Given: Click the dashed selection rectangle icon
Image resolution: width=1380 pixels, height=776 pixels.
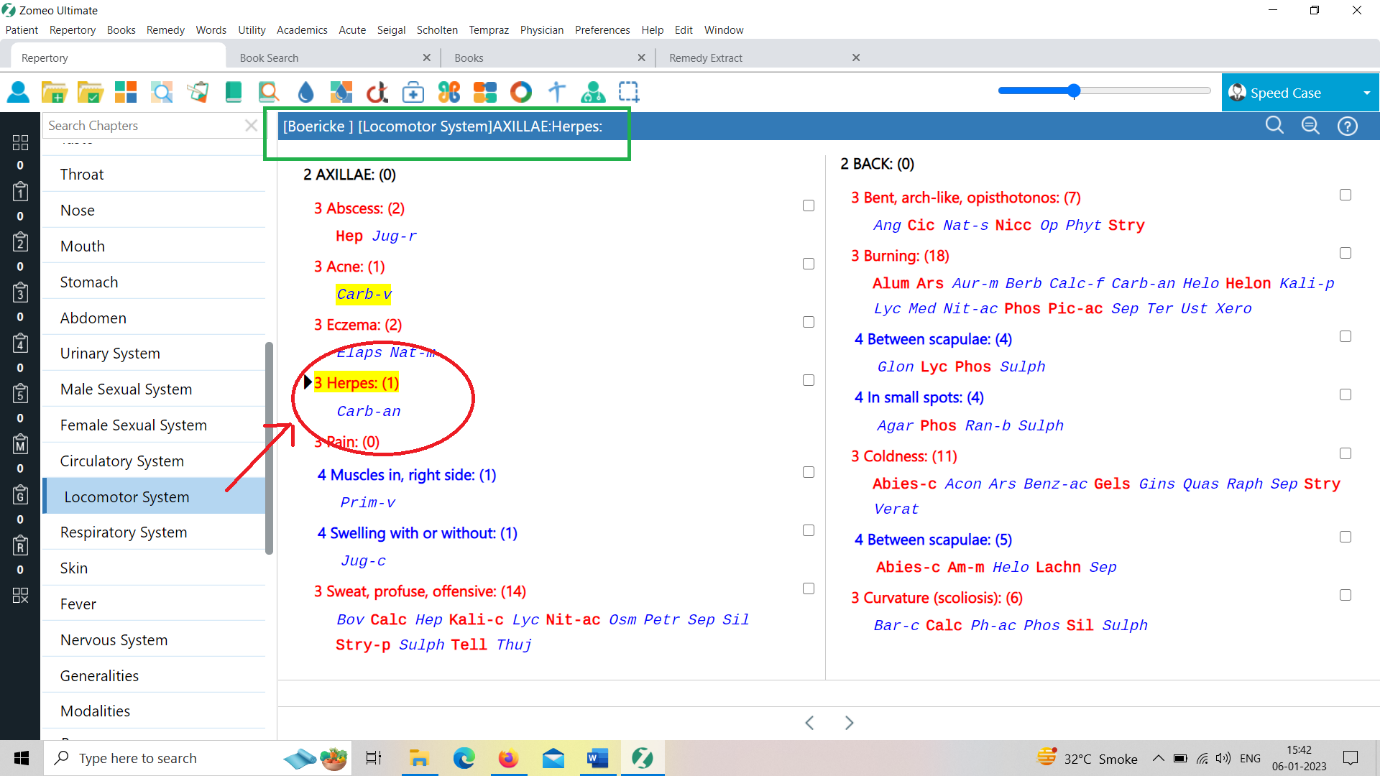Looking at the screenshot, I should coord(629,93).
